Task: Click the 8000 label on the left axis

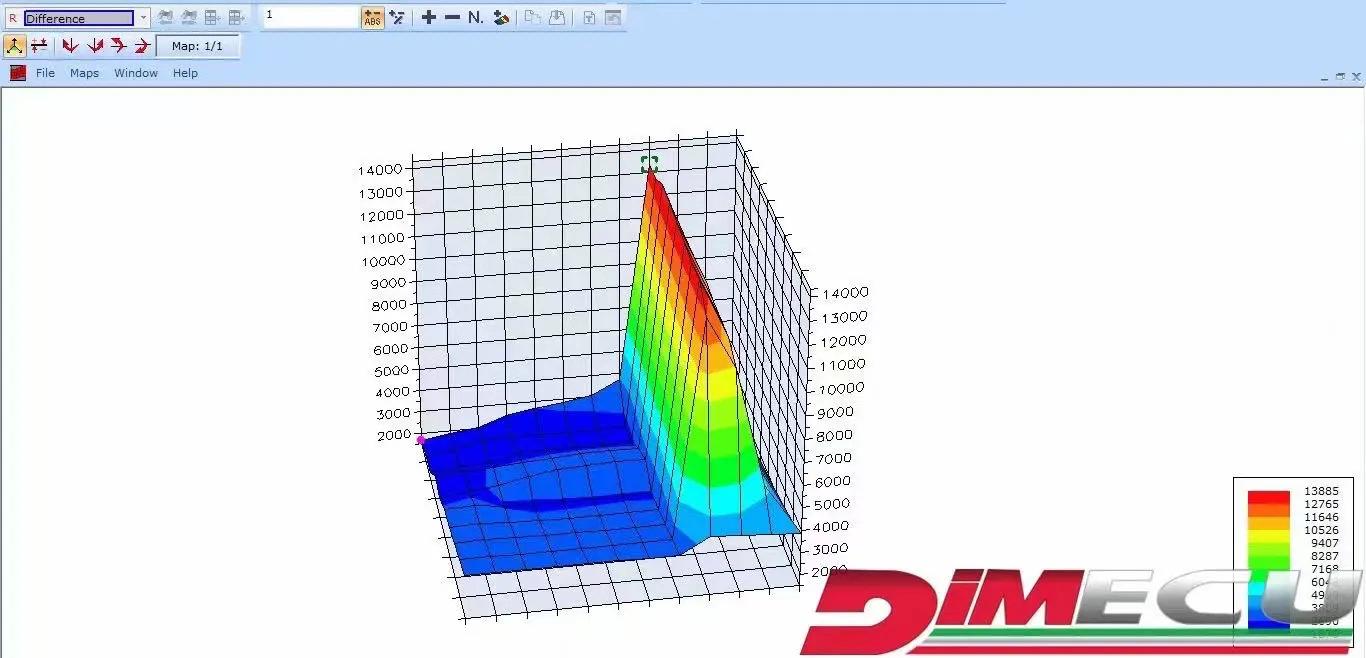Action: coord(390,304)
